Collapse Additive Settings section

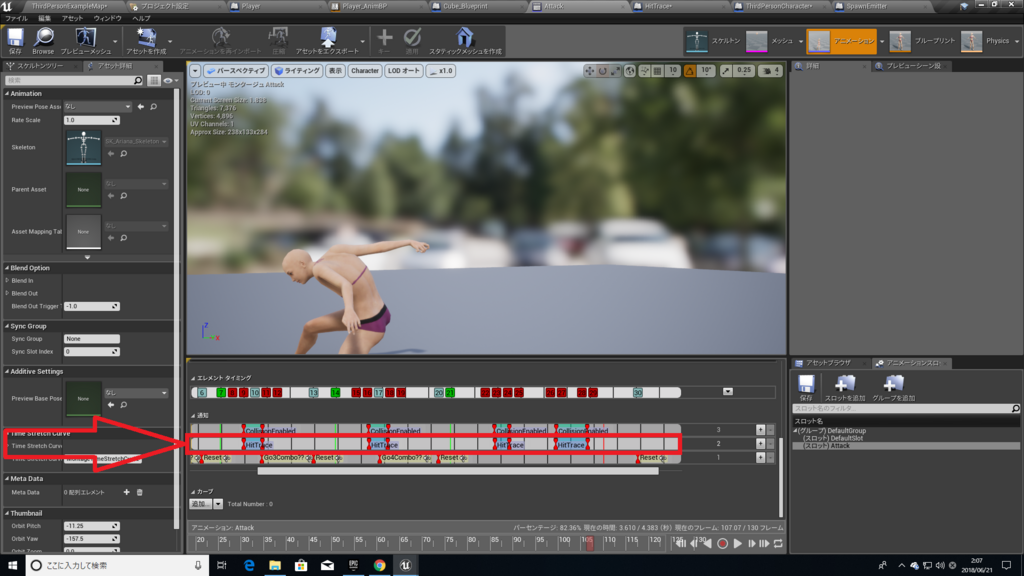(7, 372)
